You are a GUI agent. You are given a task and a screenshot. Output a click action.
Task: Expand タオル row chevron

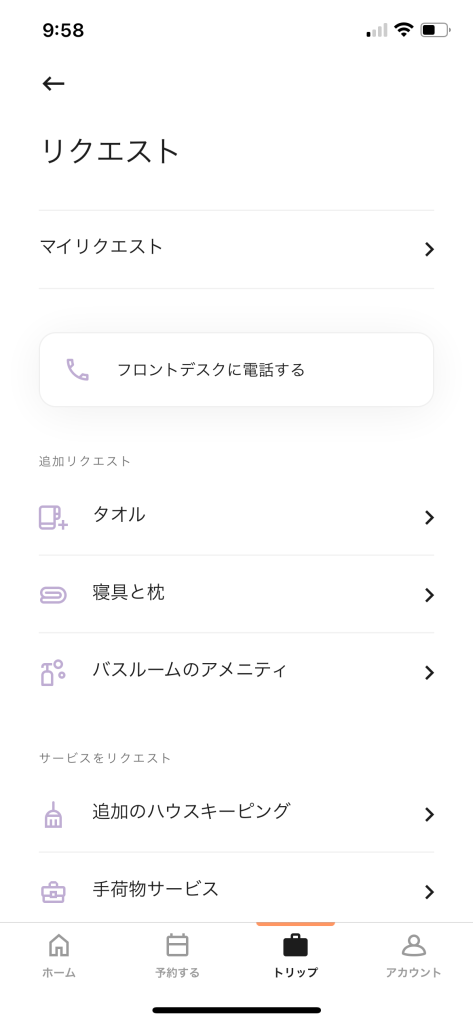point(429,517)
